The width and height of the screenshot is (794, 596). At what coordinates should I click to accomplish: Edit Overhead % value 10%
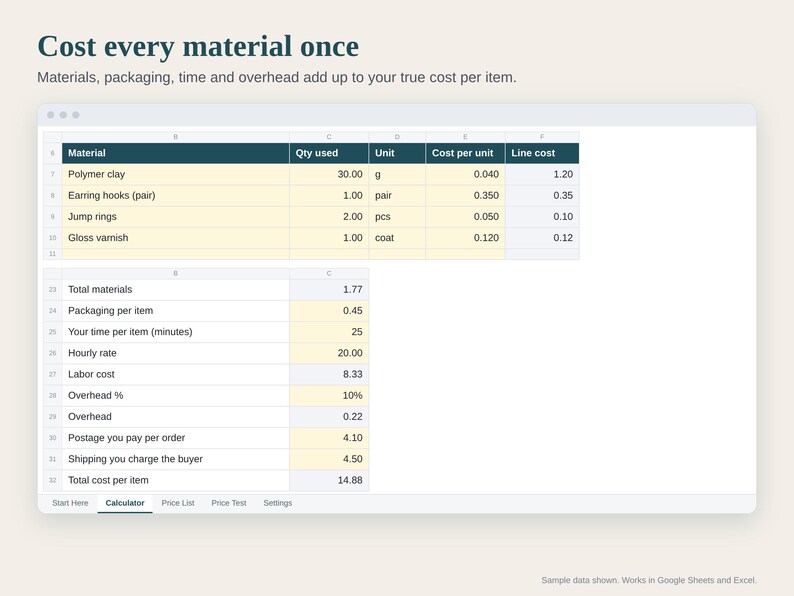(x=329, y=396)
